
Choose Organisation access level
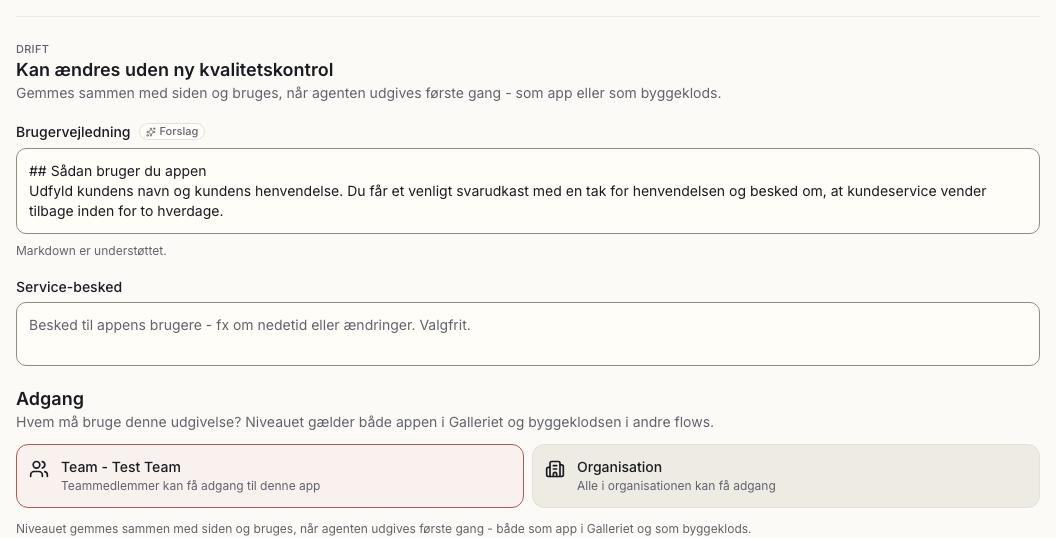[786, 476]
